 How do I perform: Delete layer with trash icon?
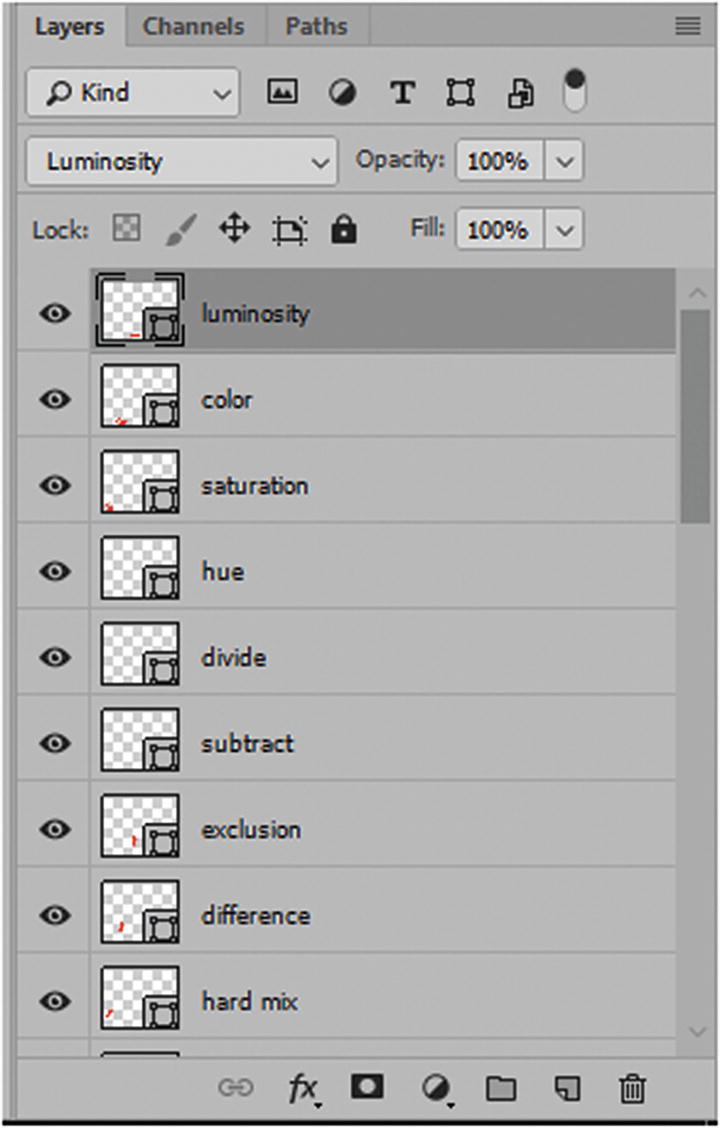point(632,1088)
